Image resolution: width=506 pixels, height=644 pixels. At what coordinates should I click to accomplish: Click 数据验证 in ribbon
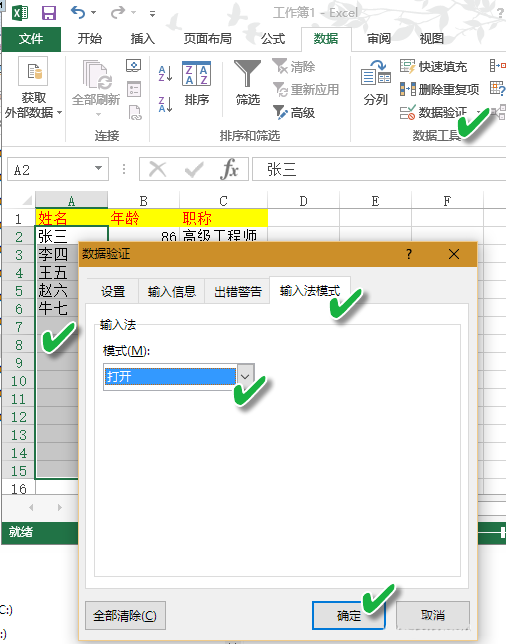434,112
